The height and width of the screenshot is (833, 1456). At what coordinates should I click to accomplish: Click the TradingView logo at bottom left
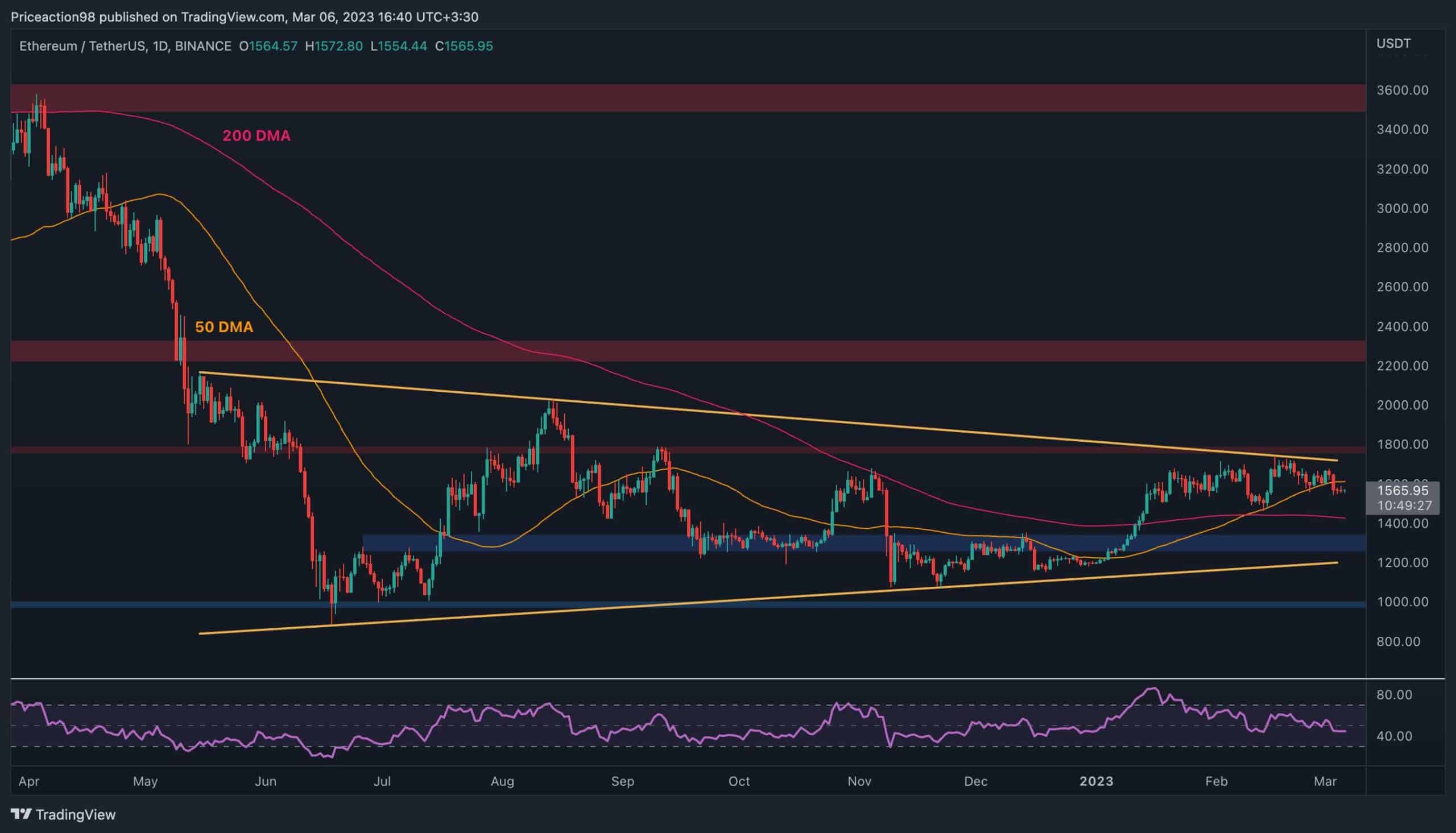pyautogui.click(x=63, y=814)
